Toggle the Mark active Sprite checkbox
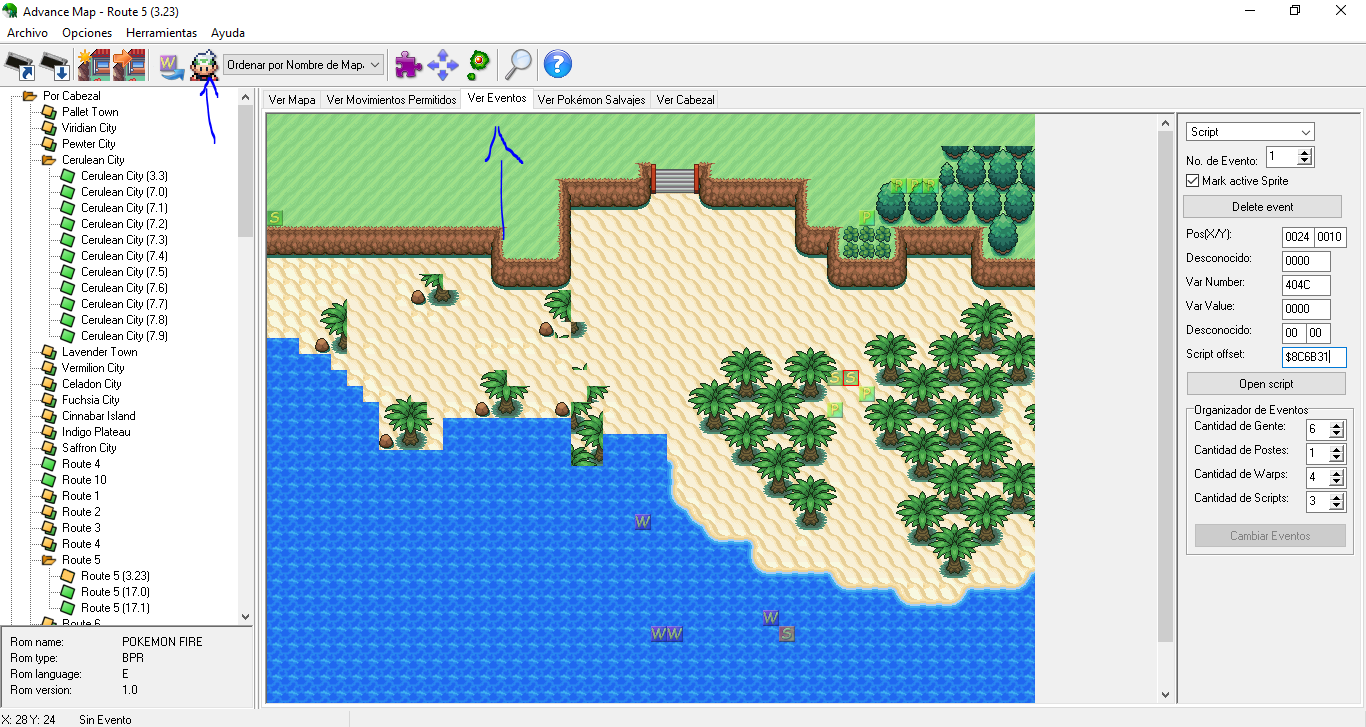The height and width of the screenshot is (727, 1366). (1192, 181)
